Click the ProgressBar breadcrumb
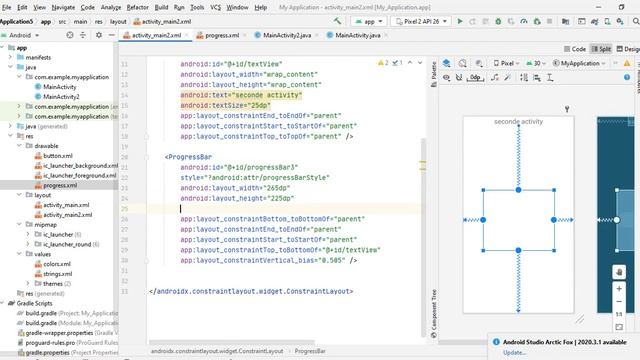This screenshot has width=640, height=360. pos(310,351)
